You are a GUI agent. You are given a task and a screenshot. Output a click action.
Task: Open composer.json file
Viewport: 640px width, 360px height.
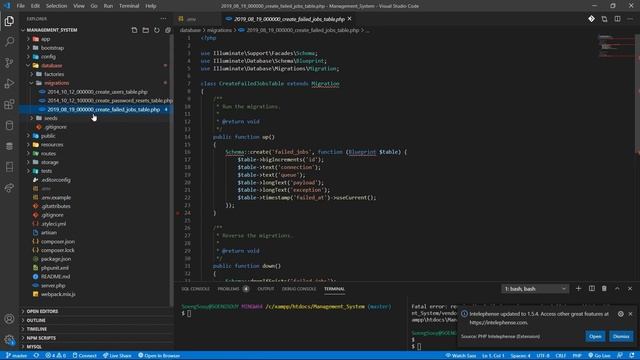pyautogui.click(x=58, y=241)
